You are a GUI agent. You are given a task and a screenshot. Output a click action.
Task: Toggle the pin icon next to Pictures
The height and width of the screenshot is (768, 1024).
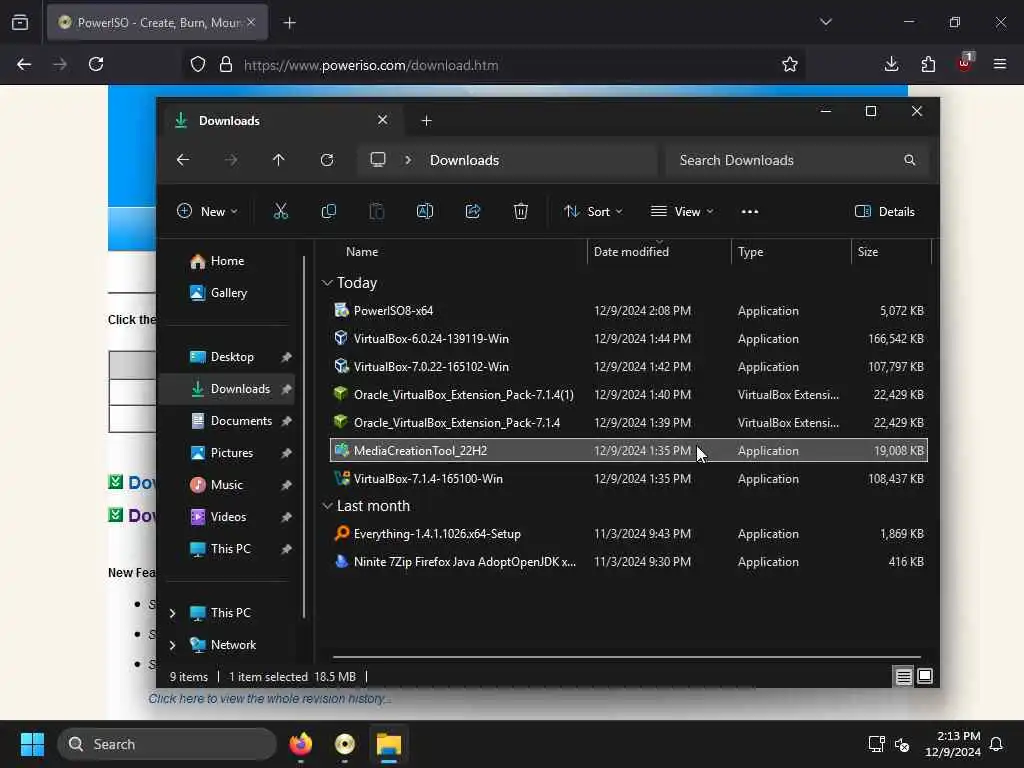[x=286, y=453]
